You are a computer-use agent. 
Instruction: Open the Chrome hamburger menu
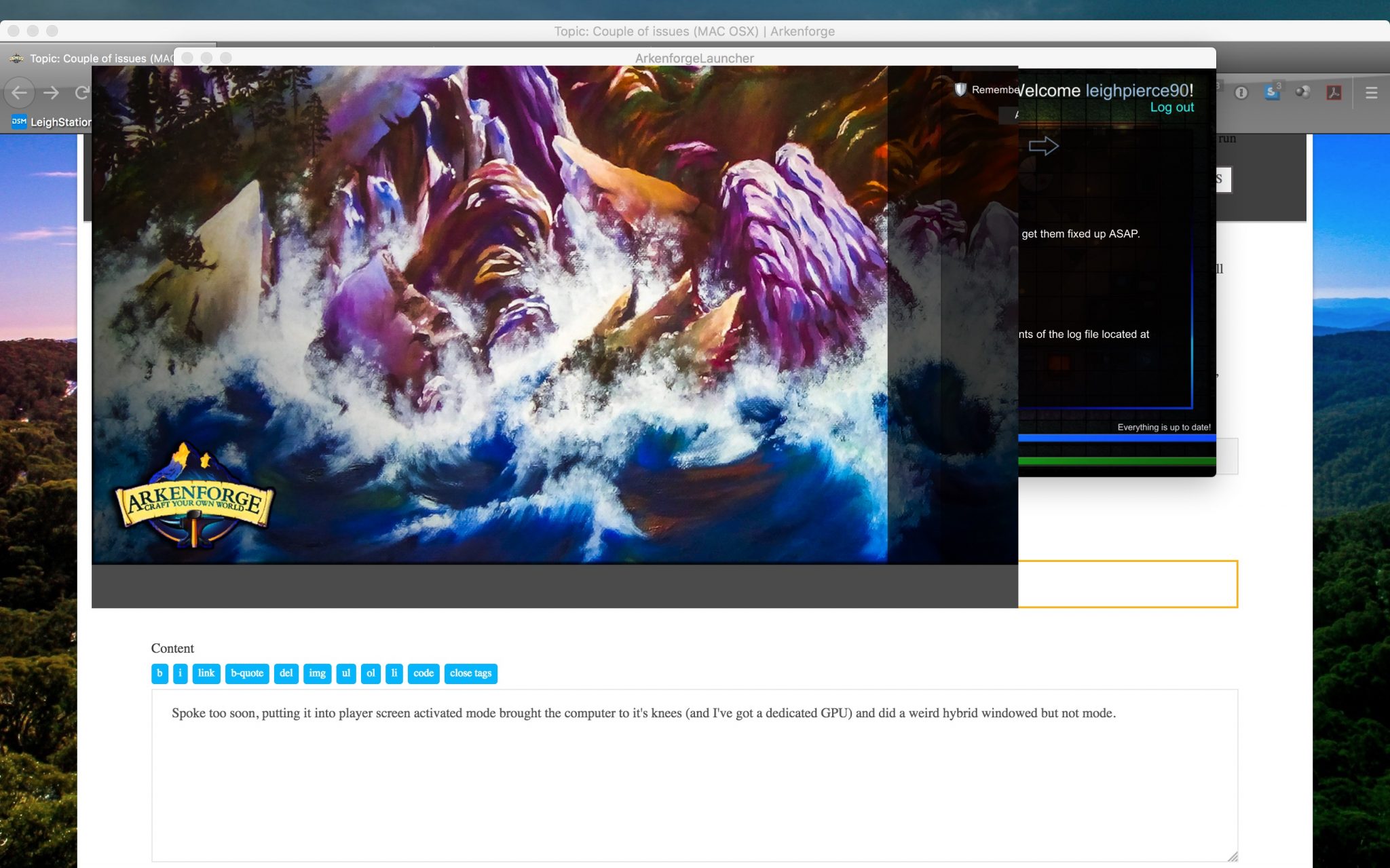(1371, 93)
